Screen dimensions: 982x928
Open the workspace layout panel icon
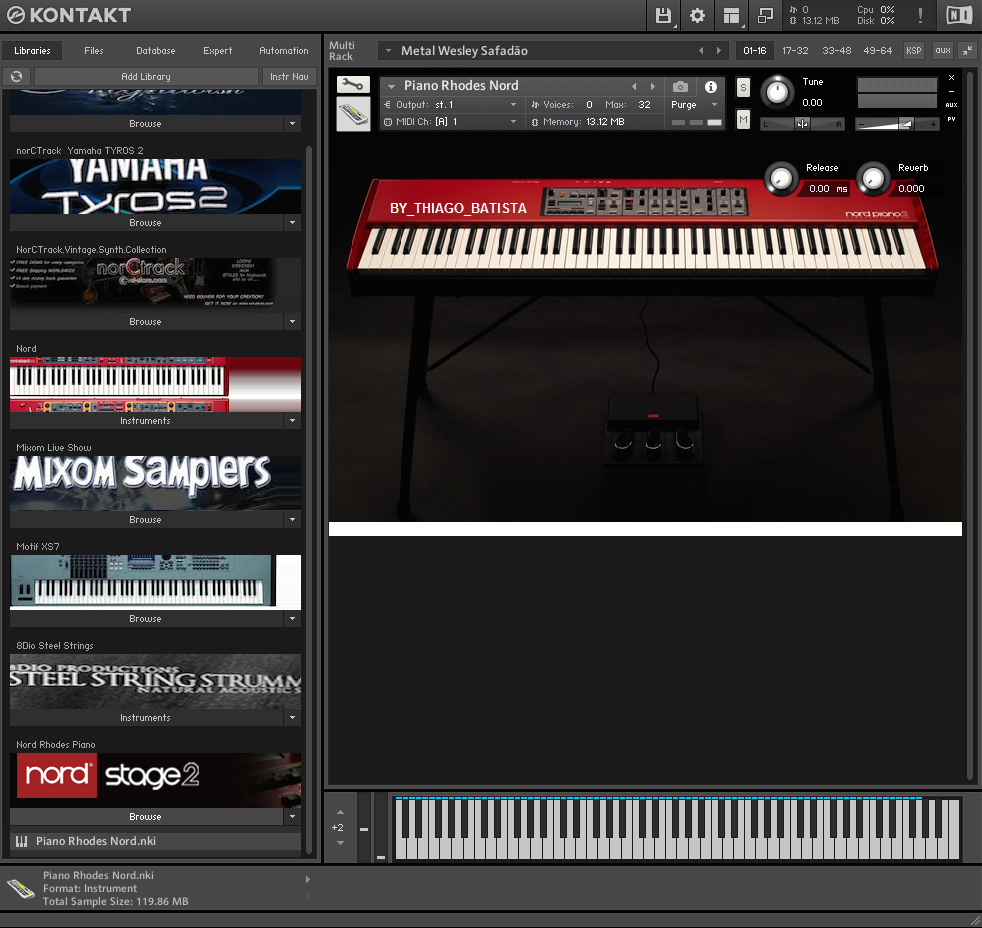(731, 15)
